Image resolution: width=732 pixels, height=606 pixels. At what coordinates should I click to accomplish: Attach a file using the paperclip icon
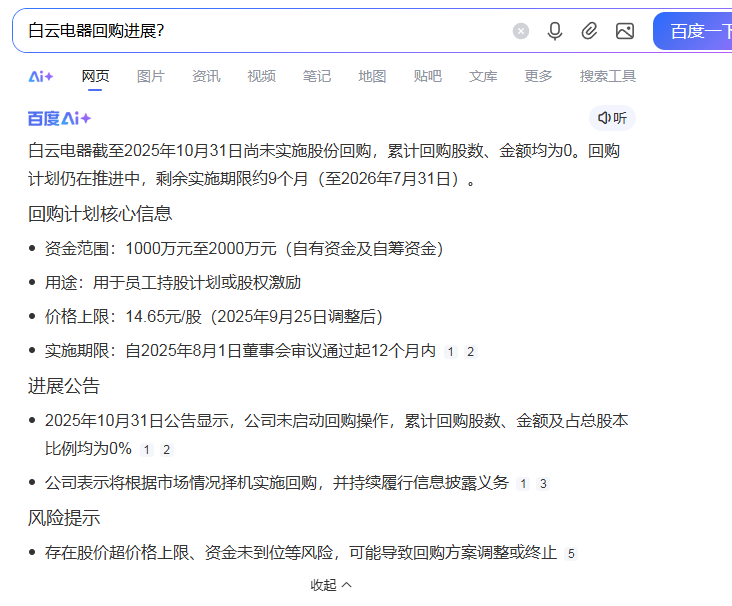[x=589, y=31]
